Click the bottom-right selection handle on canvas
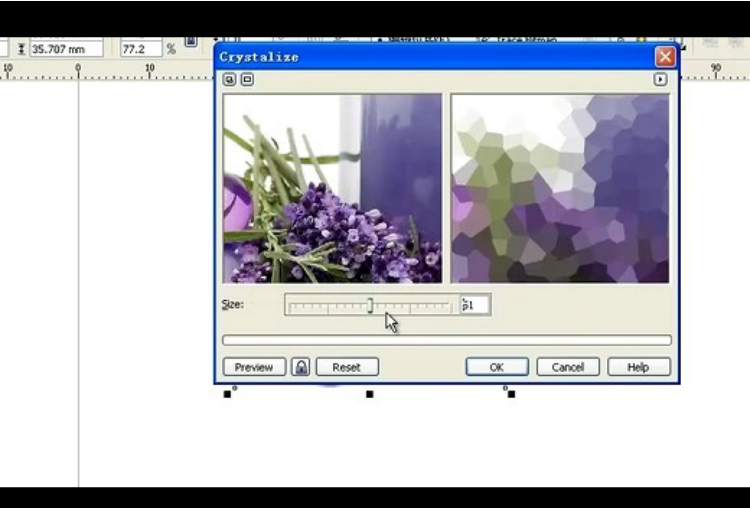 511,394
